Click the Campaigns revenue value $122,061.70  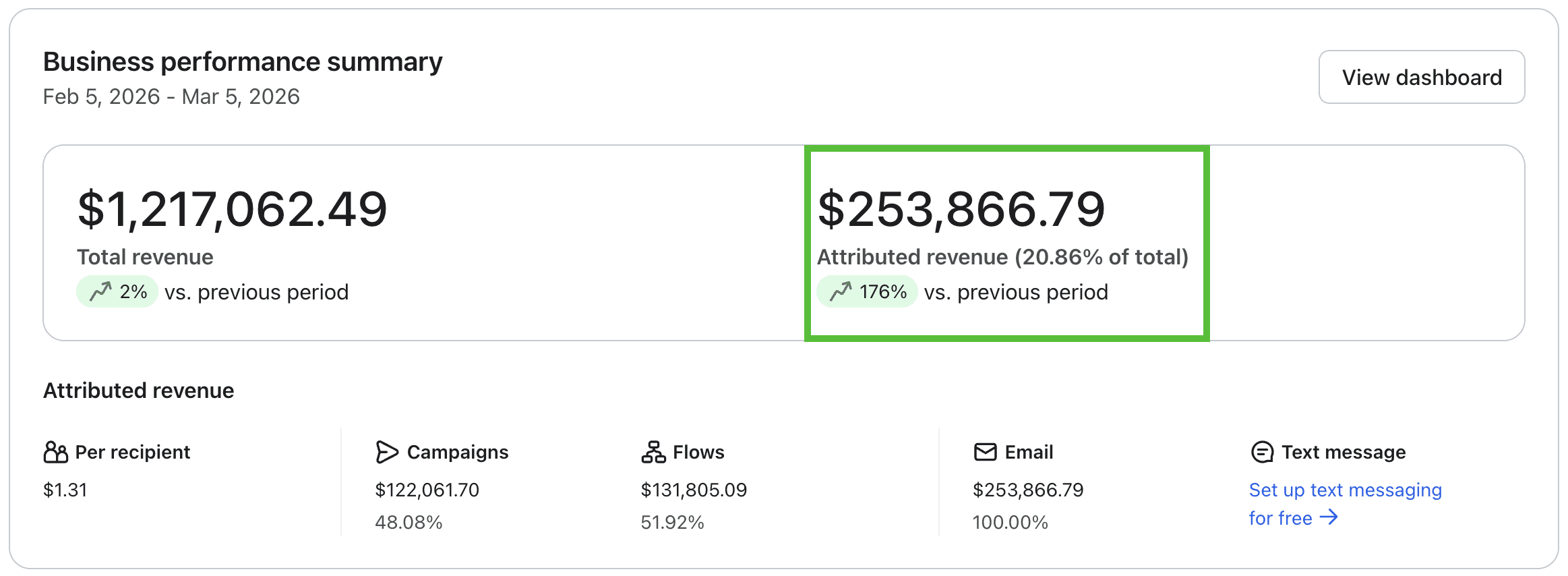pyautogui.click(x=427, y=490)
